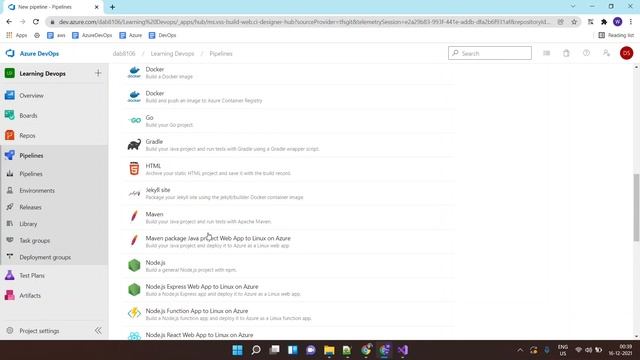Open the DevOps bookmark

coord(163,36)
